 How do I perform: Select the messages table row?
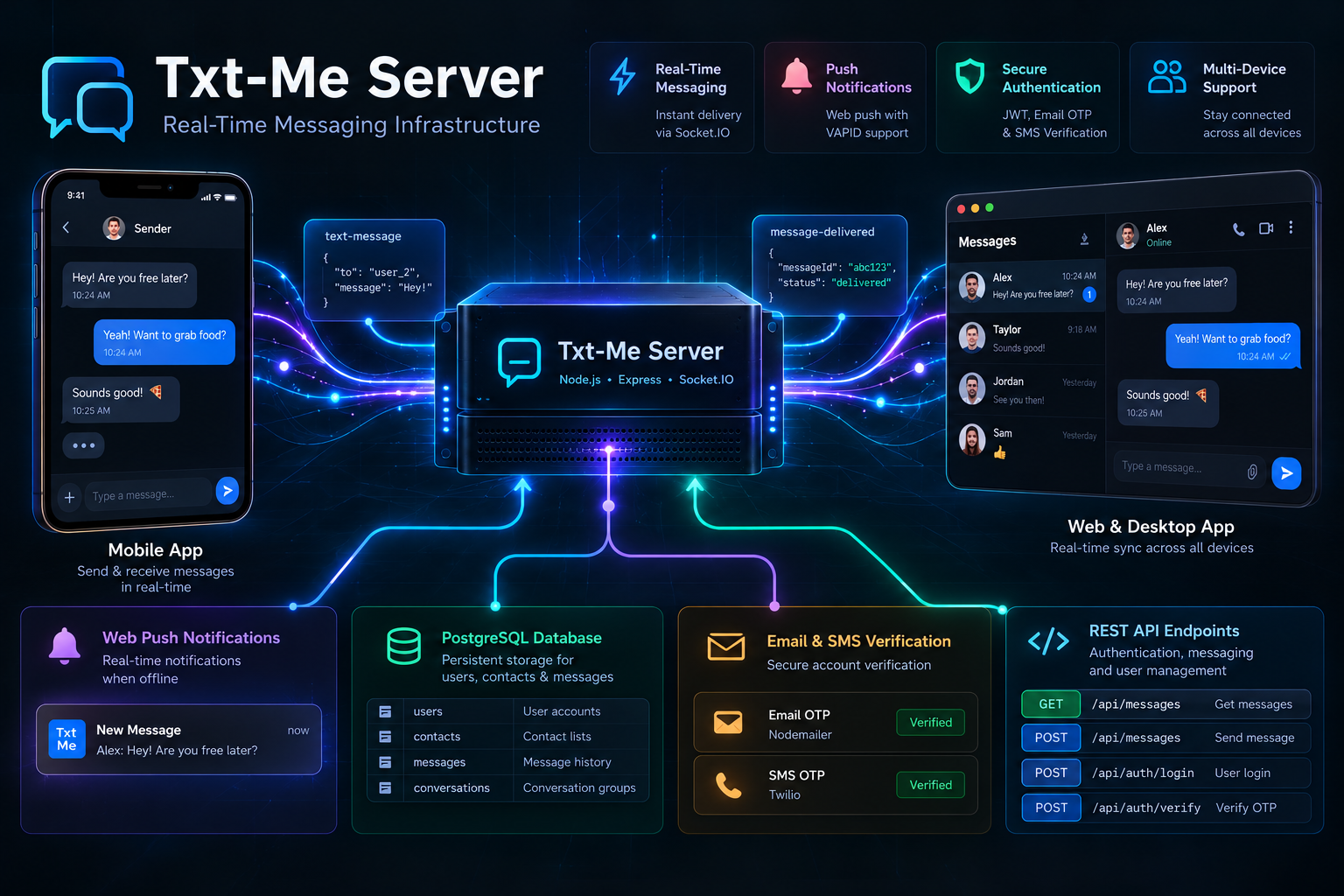click(x=507, y=762)
